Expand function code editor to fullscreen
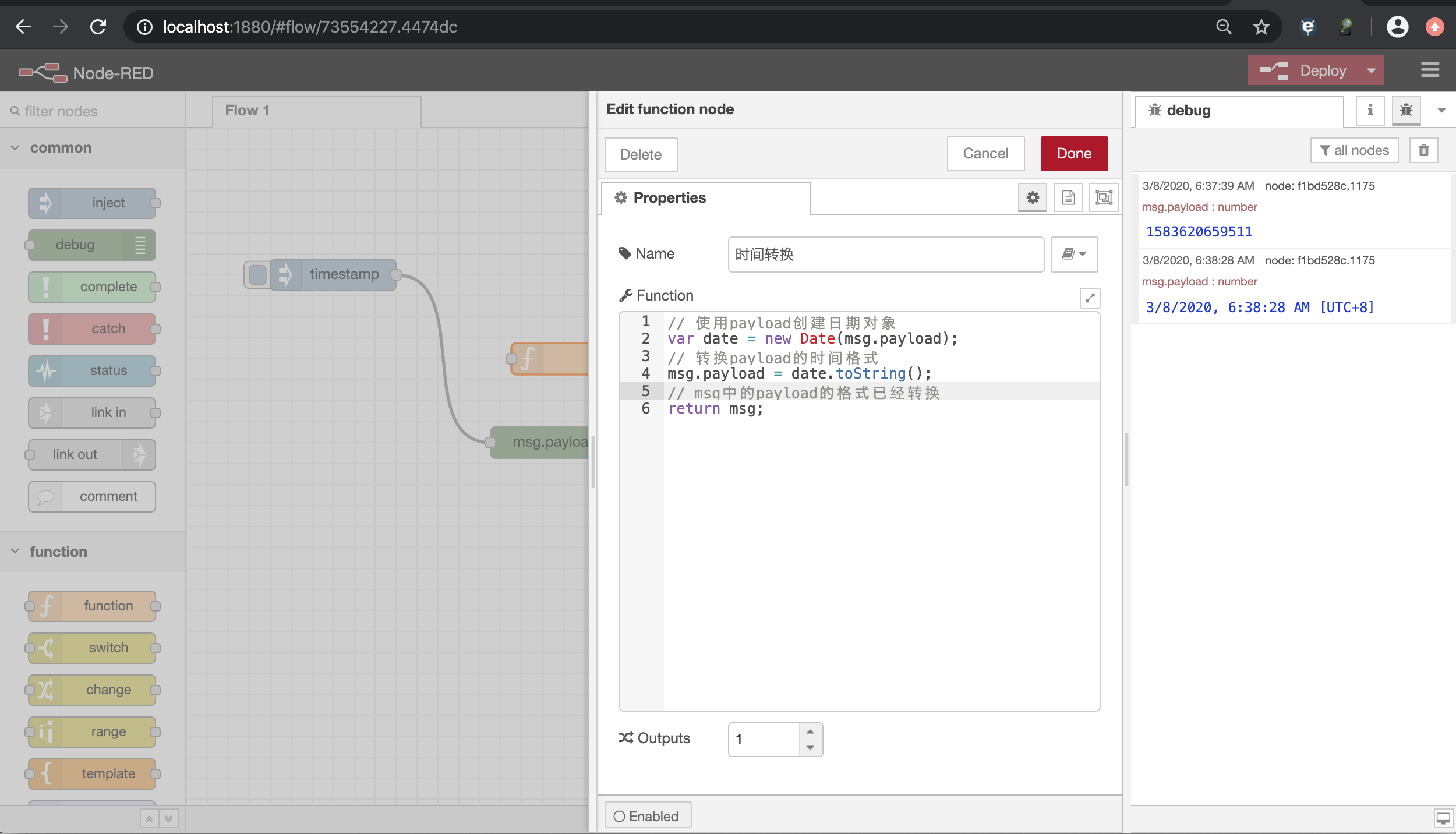1456x834 pixels. pyautogui.click(x=1090, y=298)
